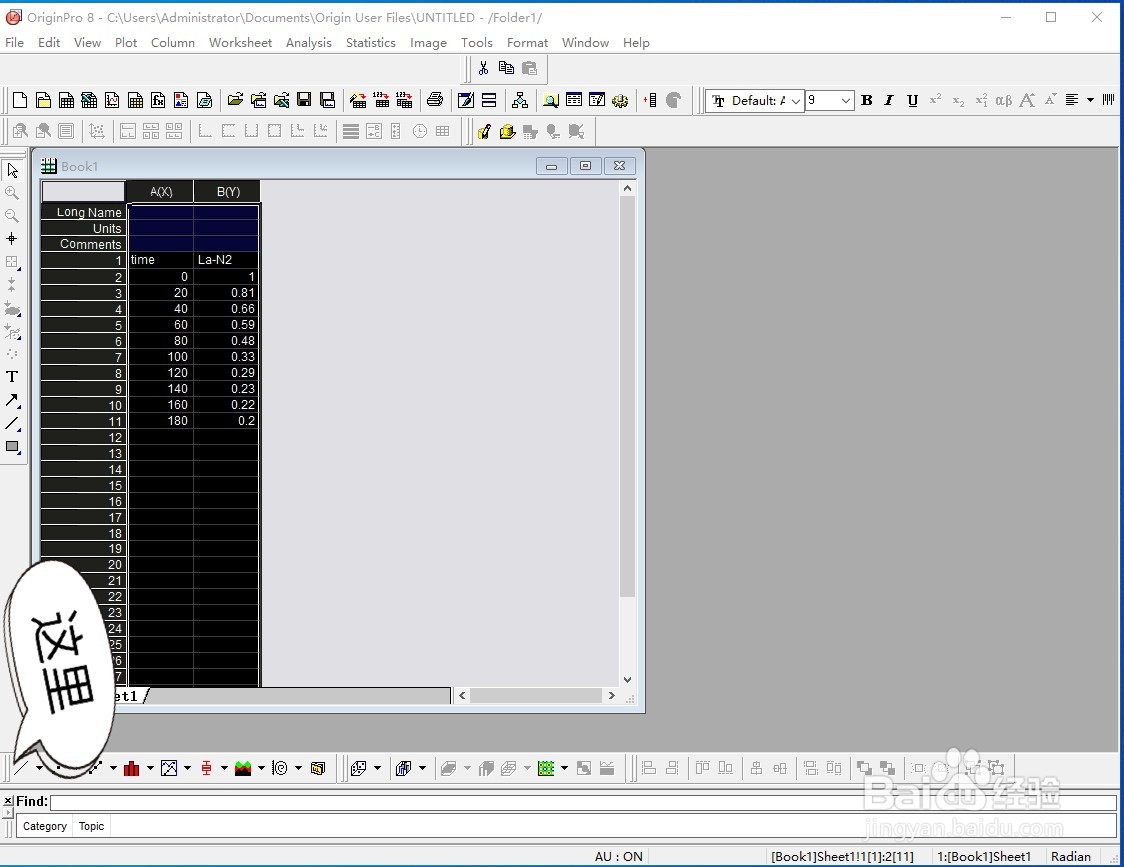Open the Column menu
Viewport: 1124px width, 867px height.
tap(173, 42)
